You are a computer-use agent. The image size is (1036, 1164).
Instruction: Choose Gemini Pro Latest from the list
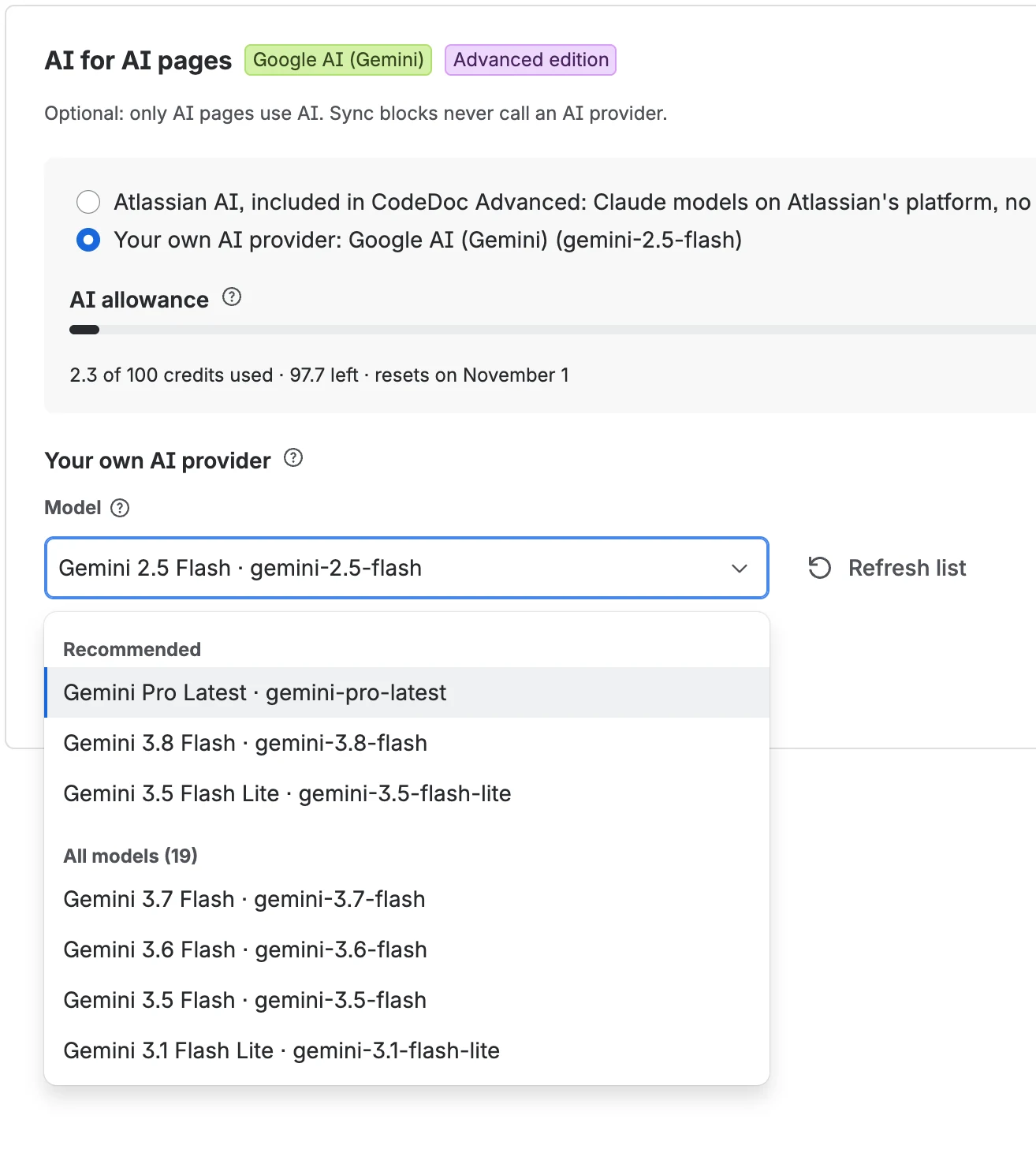[407, 692]
